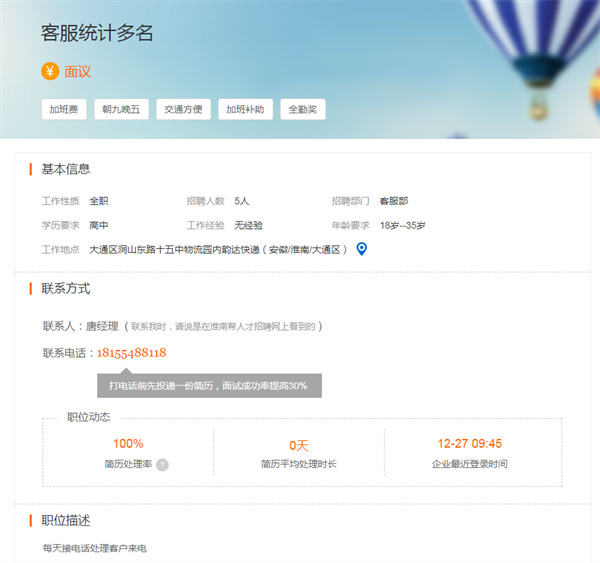
Task: Click the 高中 education requirement value
Action: pos(99,225)
